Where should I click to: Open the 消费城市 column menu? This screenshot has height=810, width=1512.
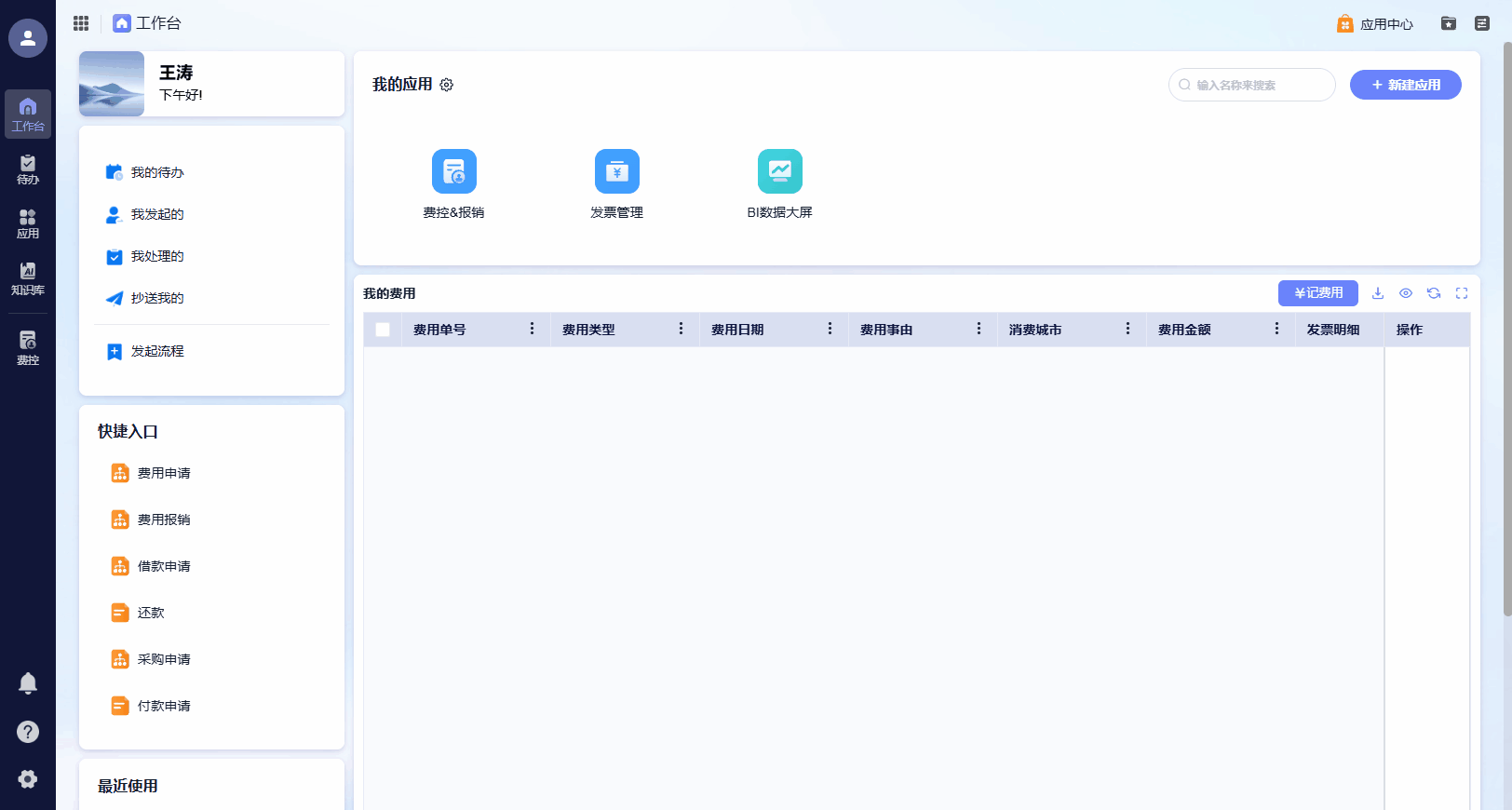click(1127, 329)
